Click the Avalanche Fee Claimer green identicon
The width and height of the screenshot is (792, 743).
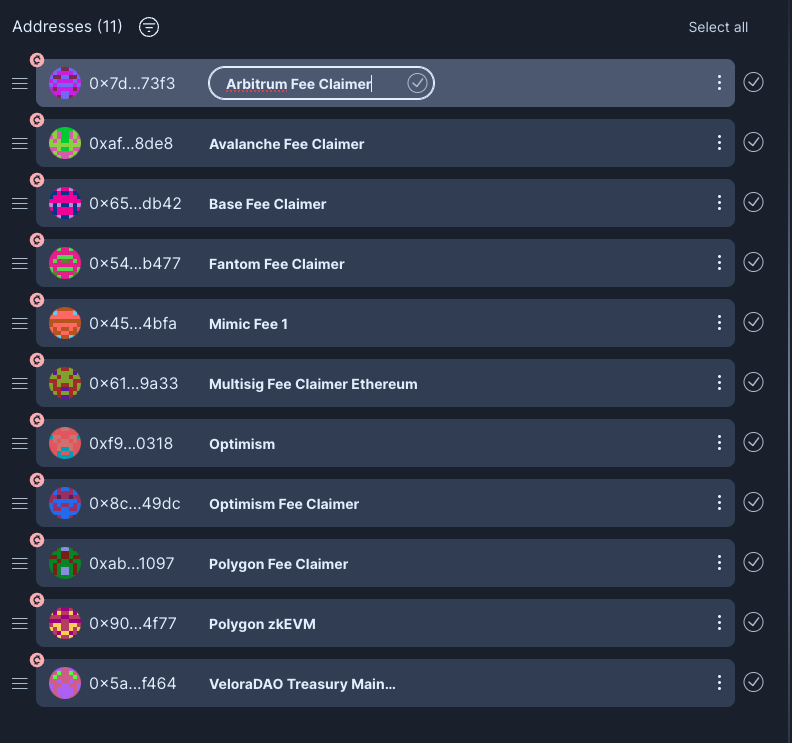65,143
